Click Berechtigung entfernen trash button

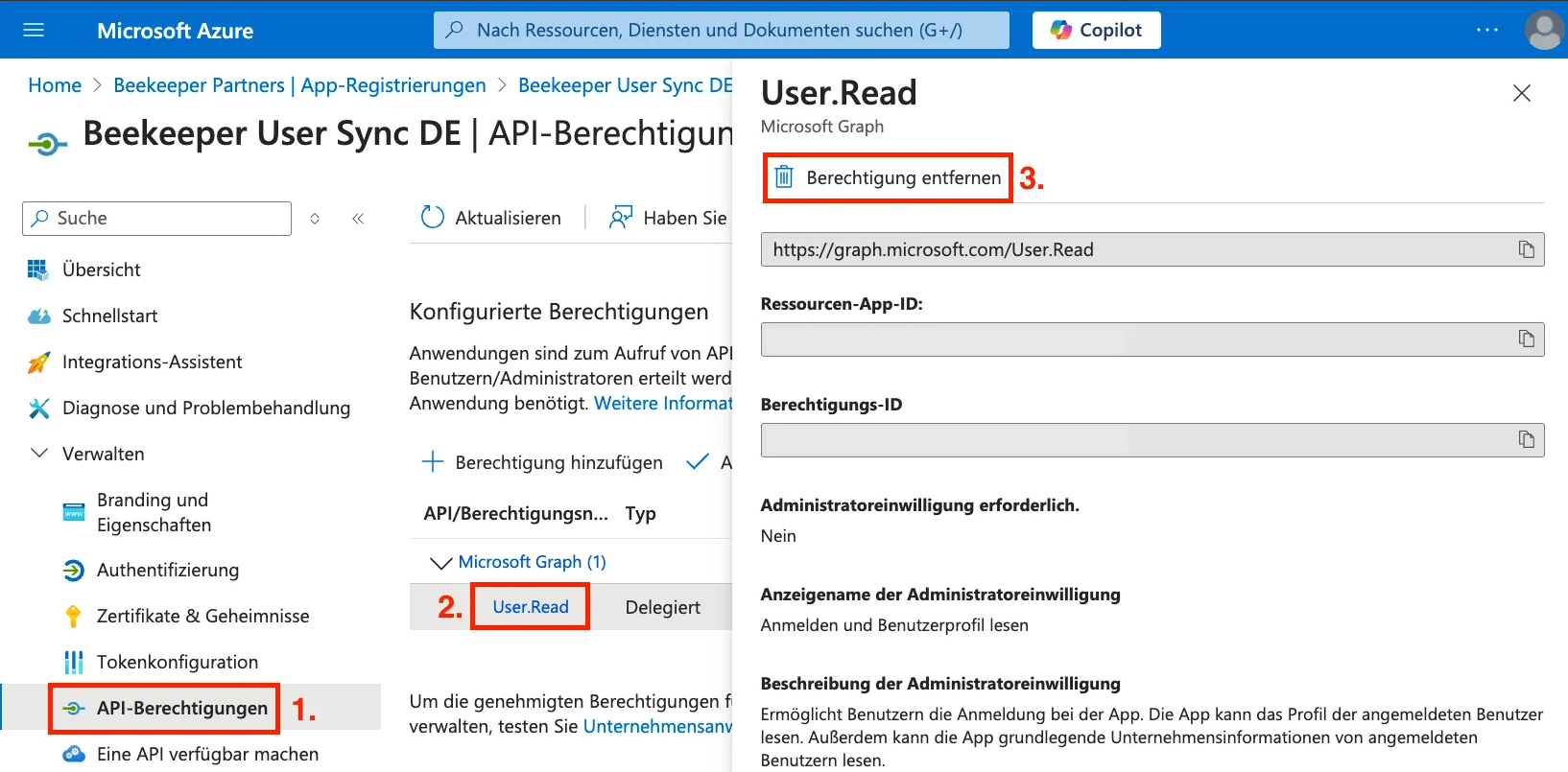click(888, 177)
